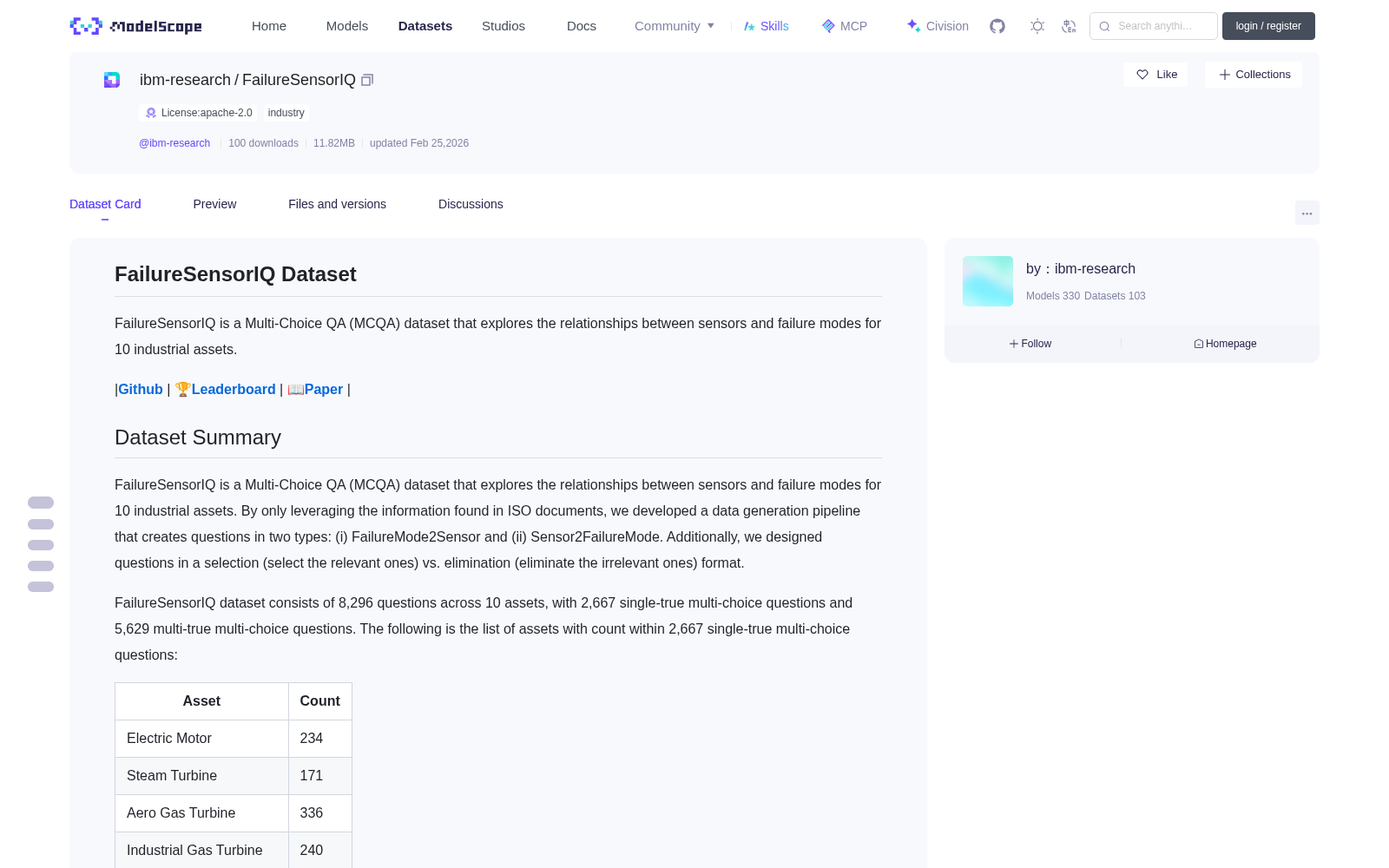The width and height of the screenshot is (1389, 868).
Task: Toggle the light/dark theme sun icon
Action: 1037,26
